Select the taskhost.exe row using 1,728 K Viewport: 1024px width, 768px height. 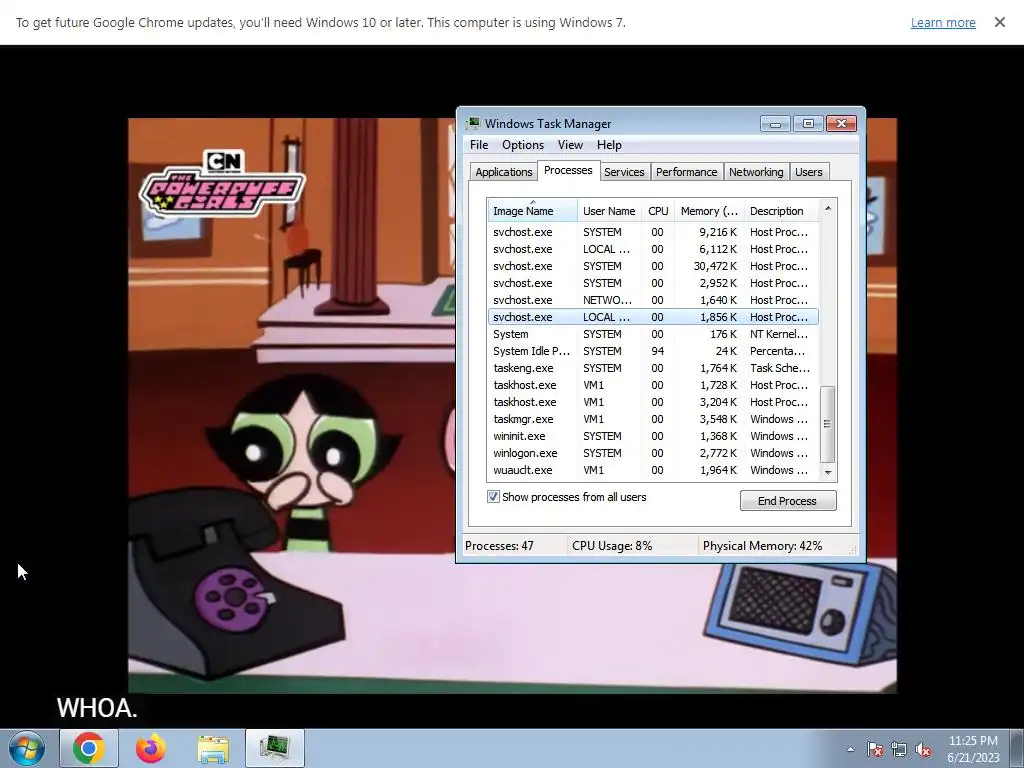[653, 385]
